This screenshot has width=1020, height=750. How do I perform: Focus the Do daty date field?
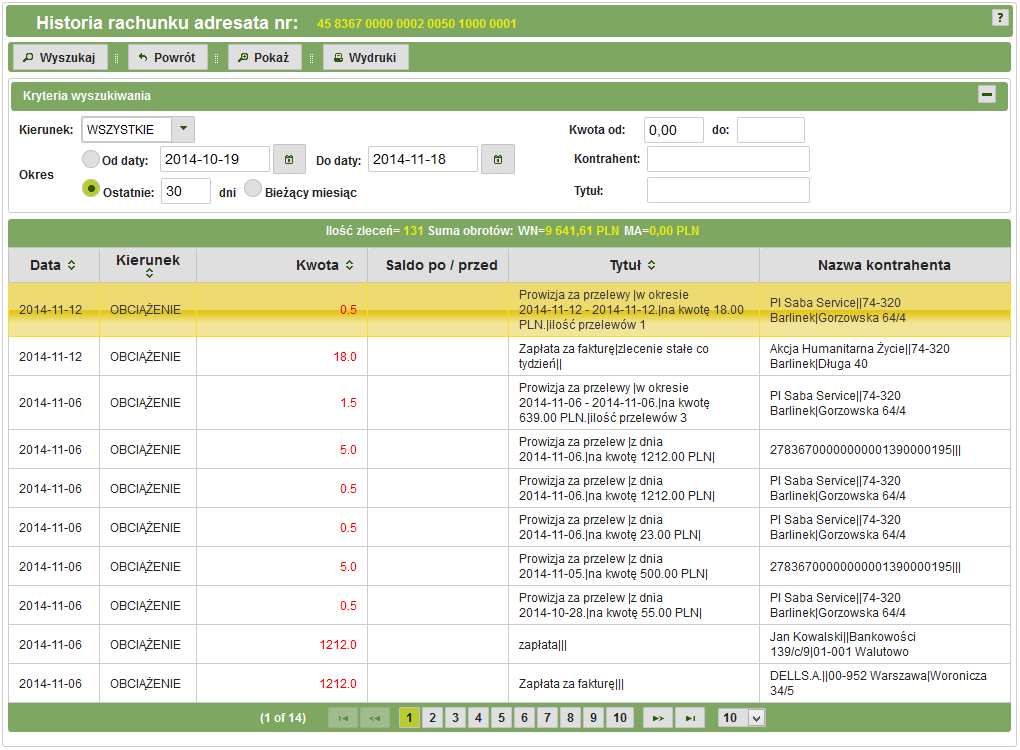pos(423,159)
